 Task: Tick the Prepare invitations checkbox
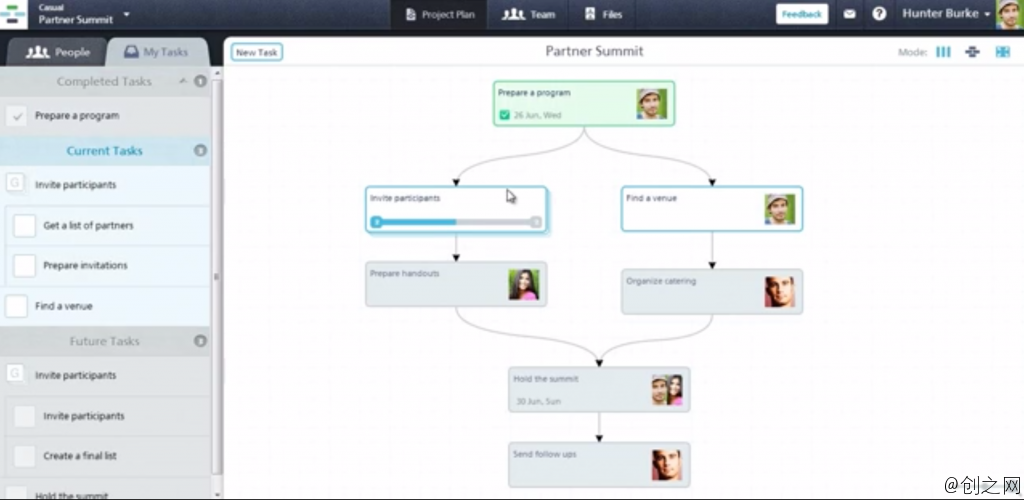point(24,266)
